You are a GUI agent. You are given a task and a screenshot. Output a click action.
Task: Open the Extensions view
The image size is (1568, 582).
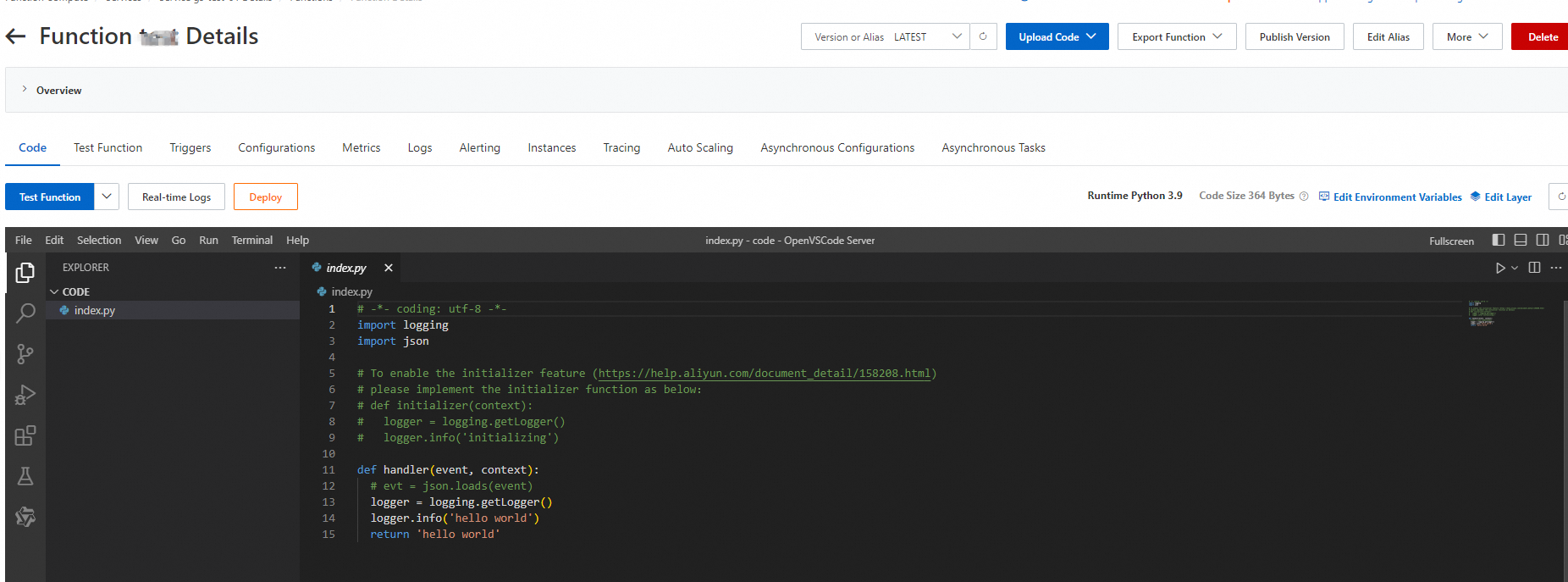tap(25, 435)
